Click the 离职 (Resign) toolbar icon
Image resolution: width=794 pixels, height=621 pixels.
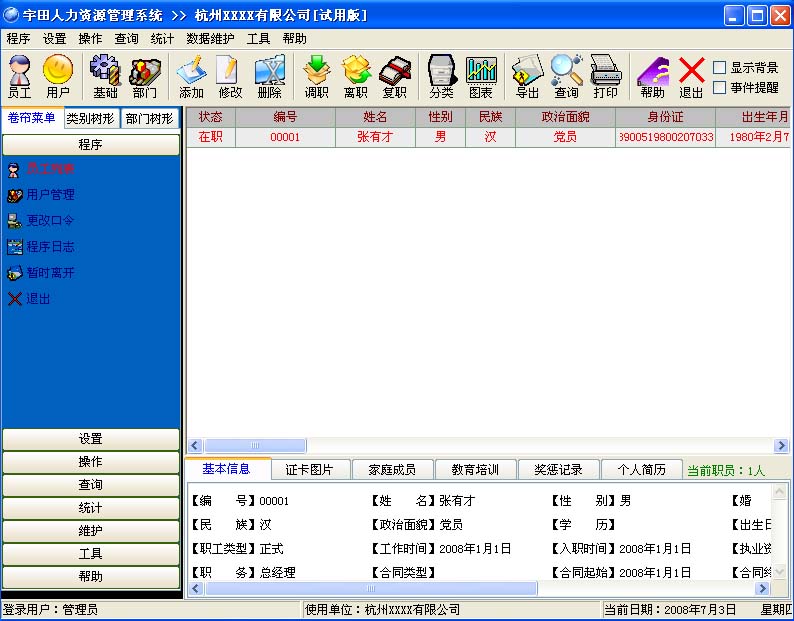tap(355, 76)
